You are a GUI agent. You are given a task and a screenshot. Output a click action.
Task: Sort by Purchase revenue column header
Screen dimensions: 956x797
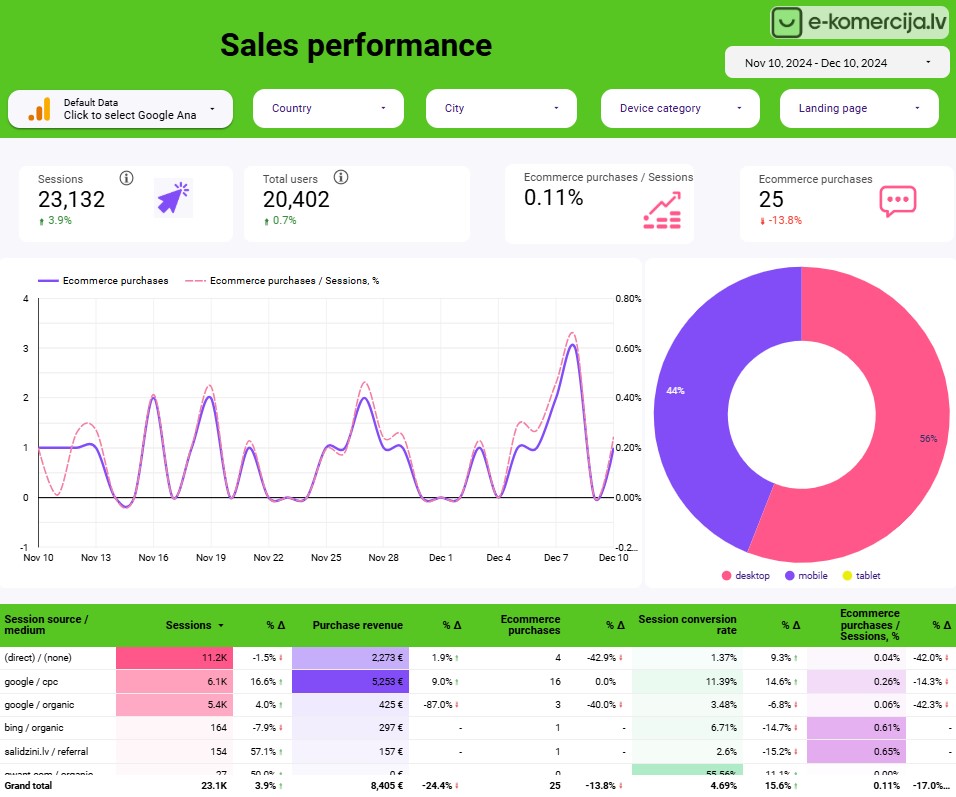[357, 626]
